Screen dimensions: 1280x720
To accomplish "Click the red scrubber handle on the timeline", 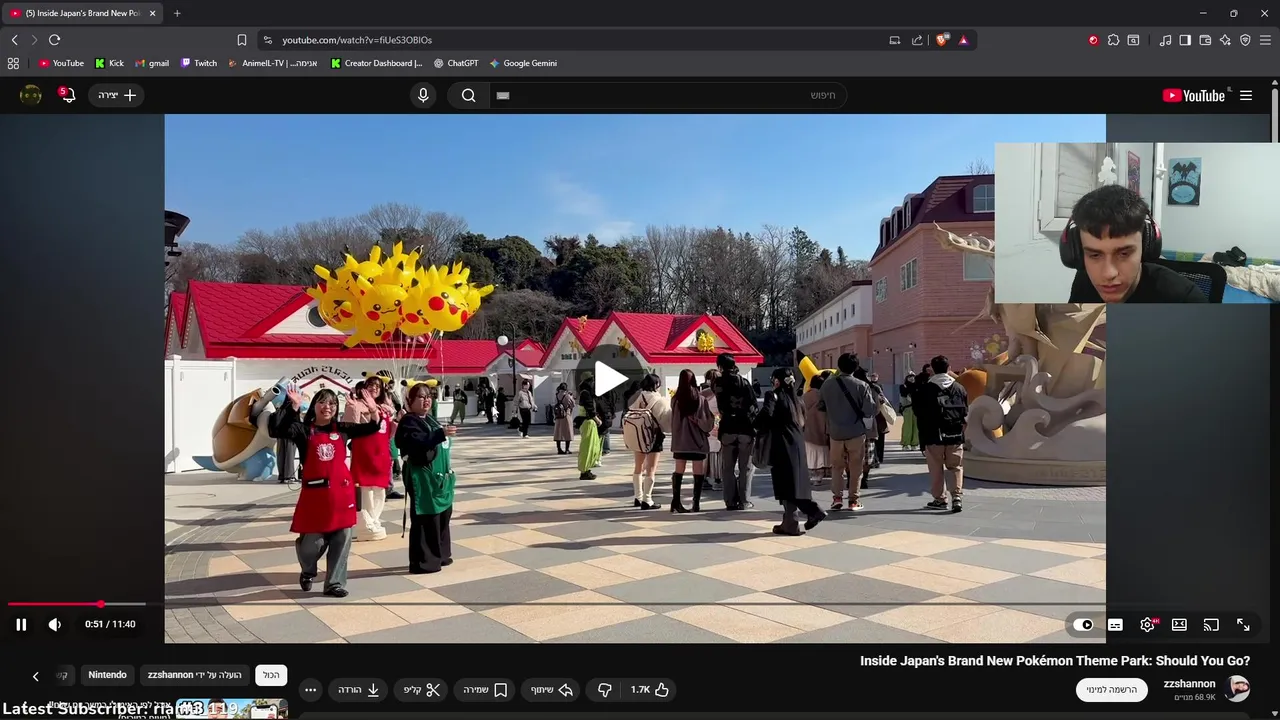I will 101,604.
